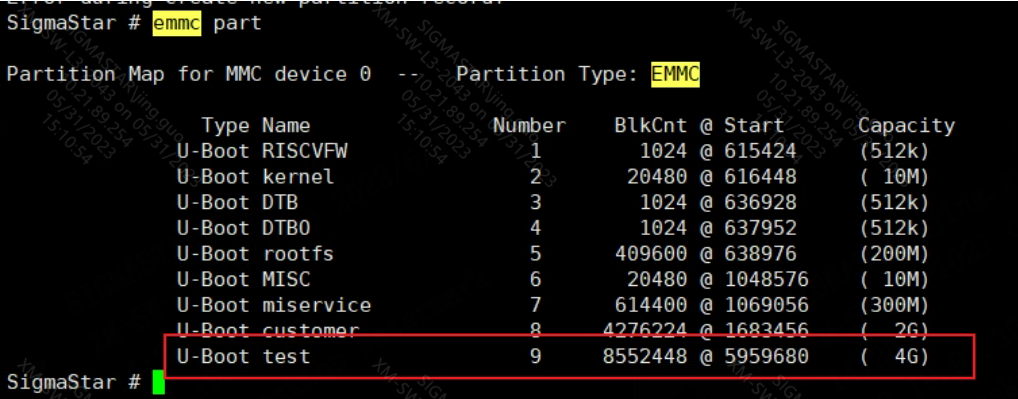Click start address 637952 of DTBO

(x=760, y=228)
